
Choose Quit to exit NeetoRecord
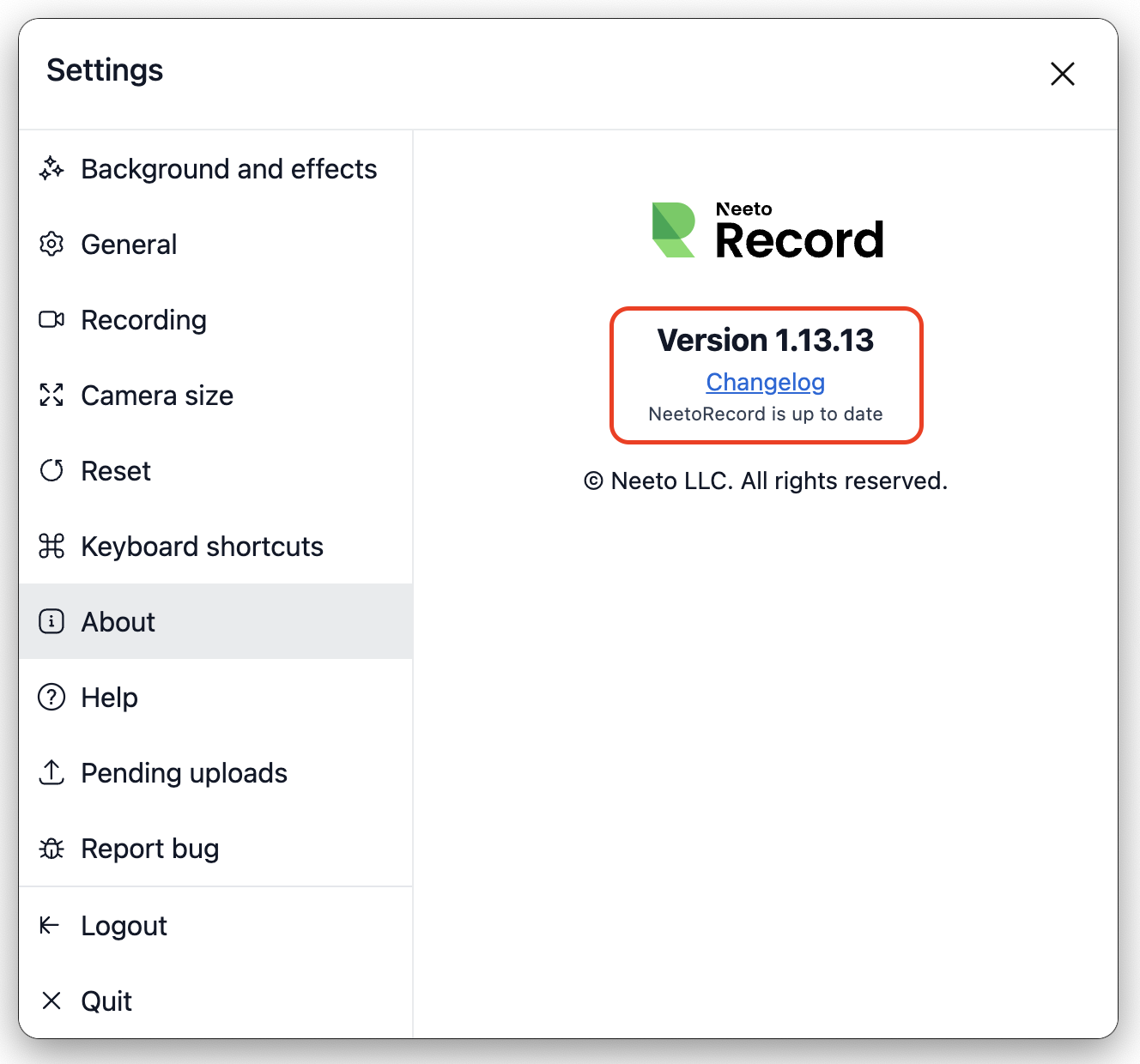[x=215, y=1001]
